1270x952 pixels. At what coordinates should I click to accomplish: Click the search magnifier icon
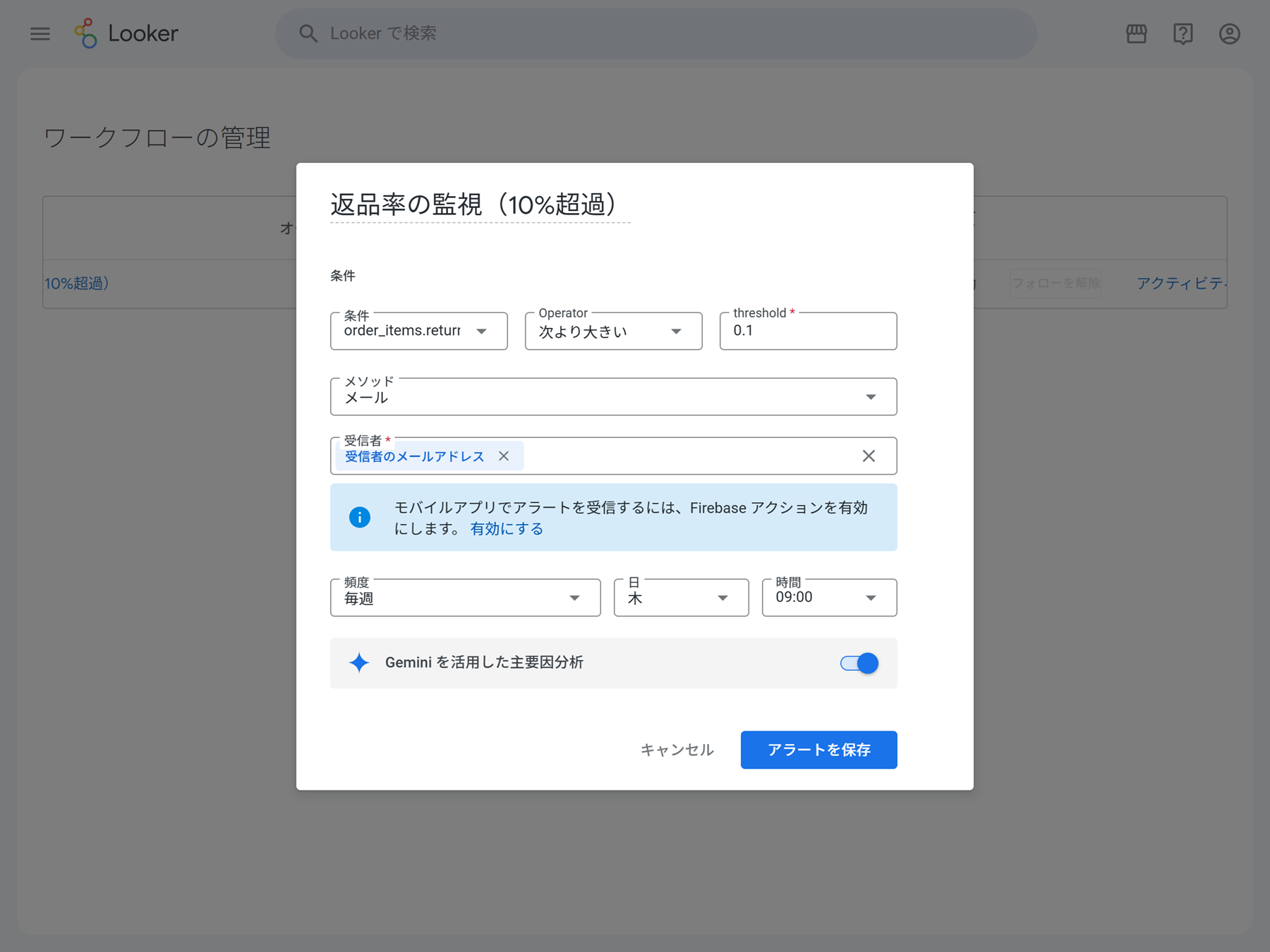coord(308,33)
